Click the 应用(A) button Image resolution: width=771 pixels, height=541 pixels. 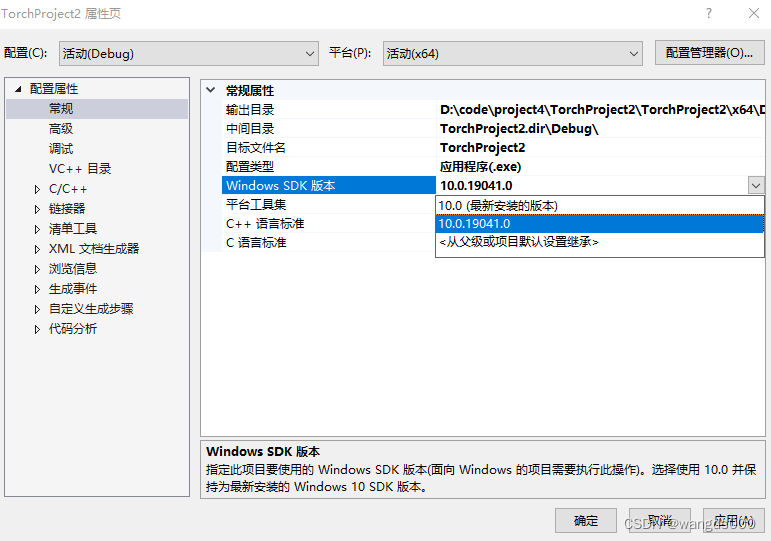(734, 521)
